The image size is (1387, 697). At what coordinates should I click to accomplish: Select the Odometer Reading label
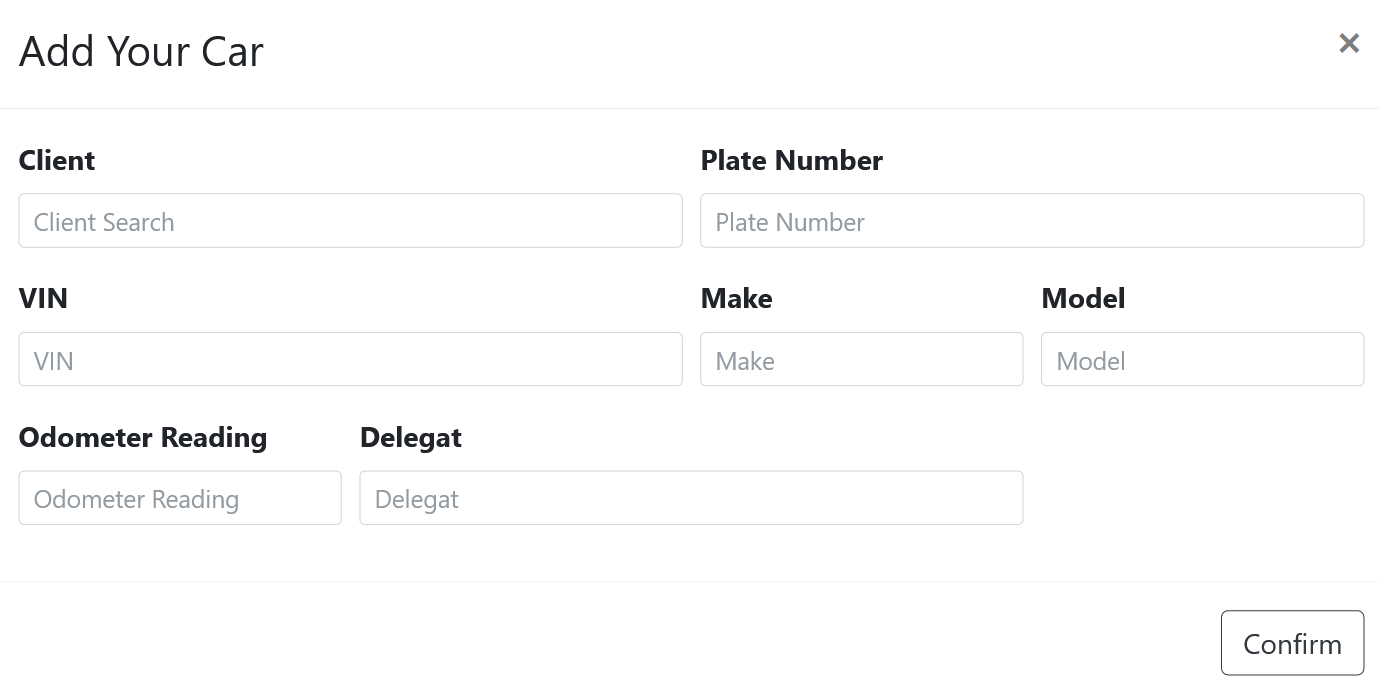click(x=143, y=437)
